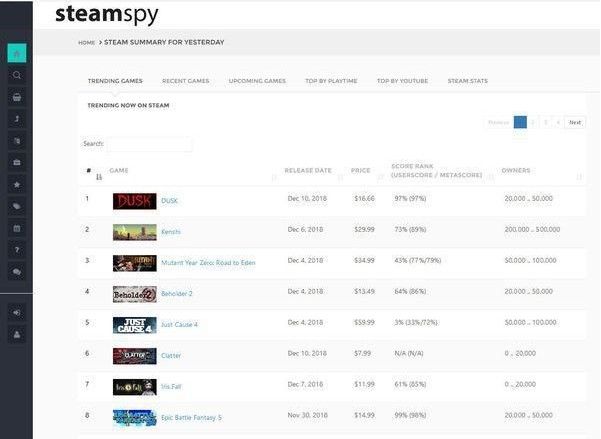Select 'Nov 30, 2018' release date cell
The image size is (601, 439).
coord(307,415)
